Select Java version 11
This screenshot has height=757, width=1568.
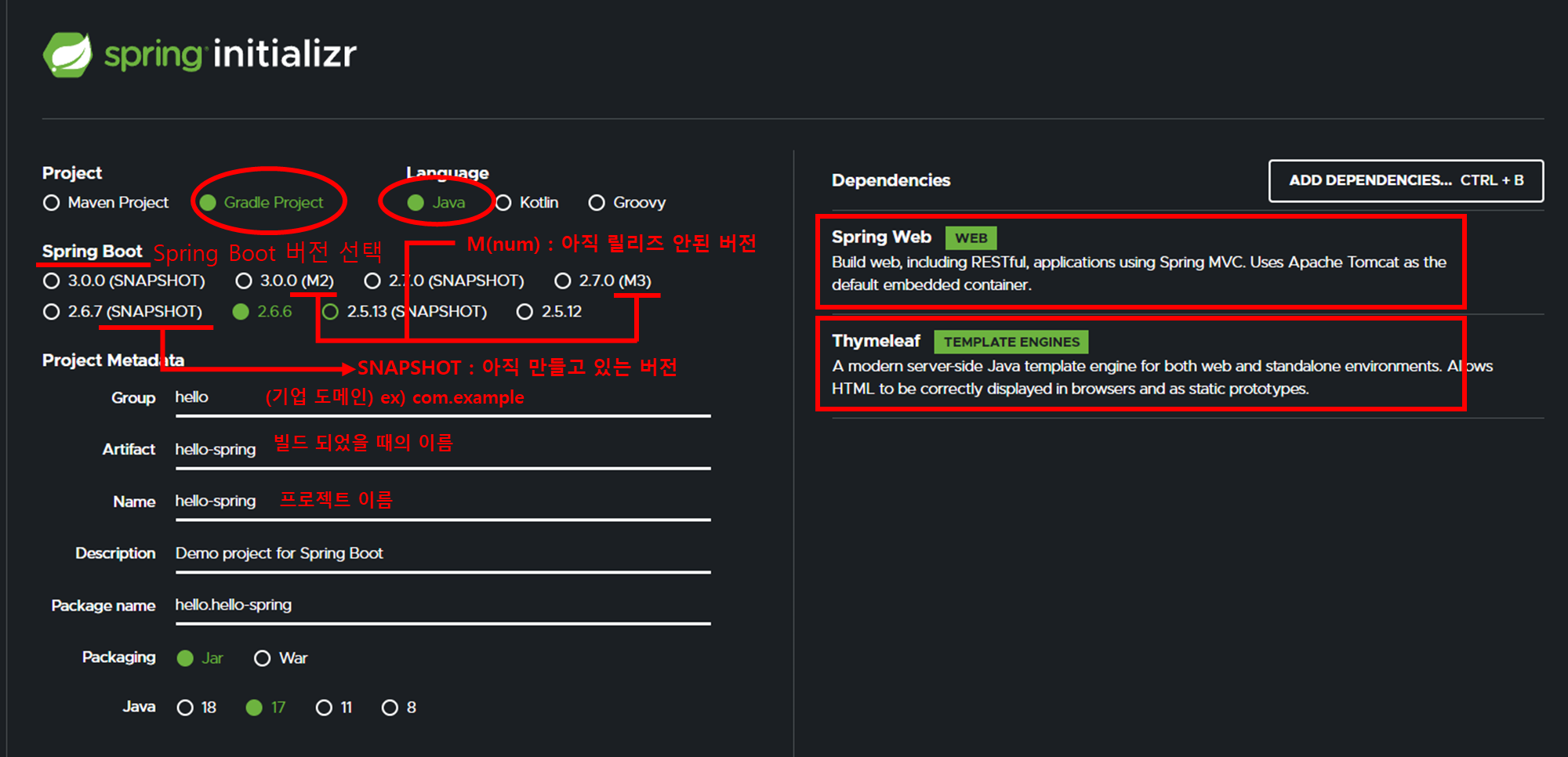pyautogui.click(x=334, y=708)
